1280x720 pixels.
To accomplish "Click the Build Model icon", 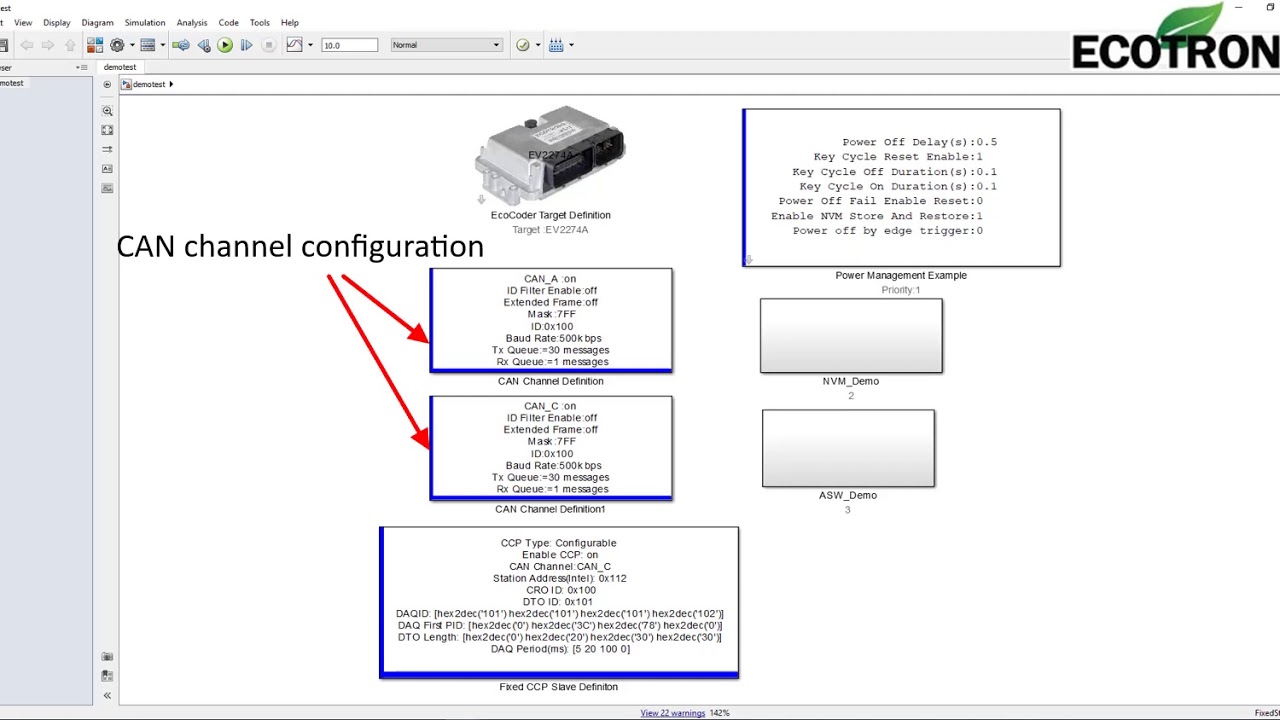I will pyautogui.click(x=556, y=45).
